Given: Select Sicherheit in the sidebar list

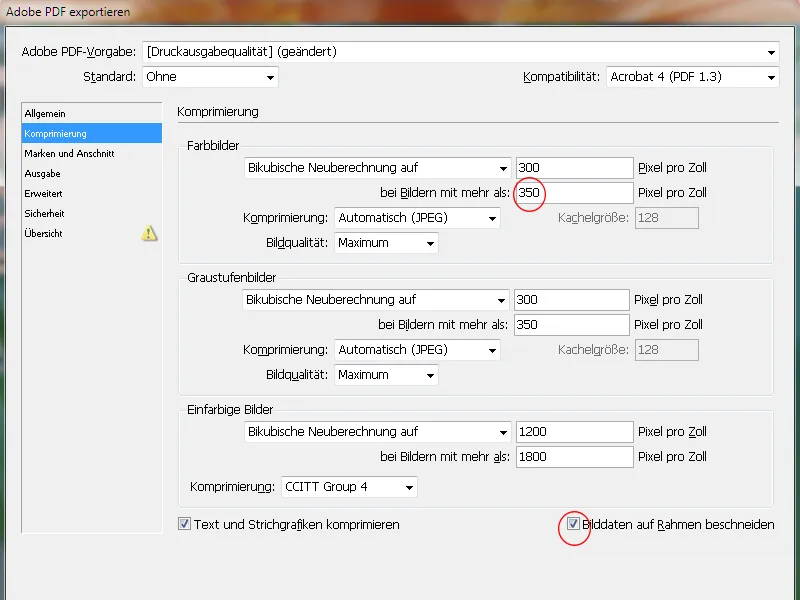Looking at the screenshot, I should click(92, 213).
